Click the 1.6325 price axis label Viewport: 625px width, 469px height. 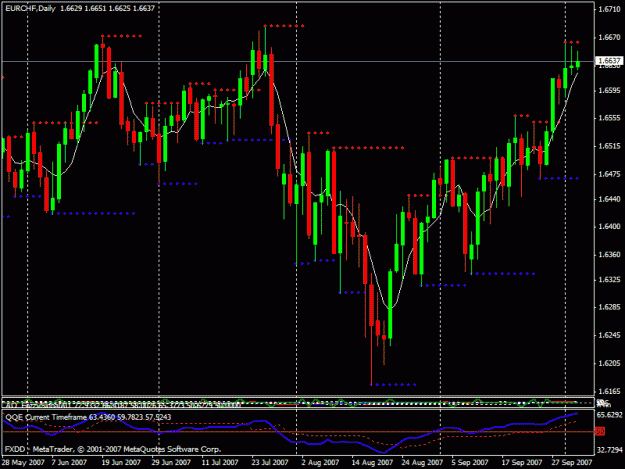(609, 279)
